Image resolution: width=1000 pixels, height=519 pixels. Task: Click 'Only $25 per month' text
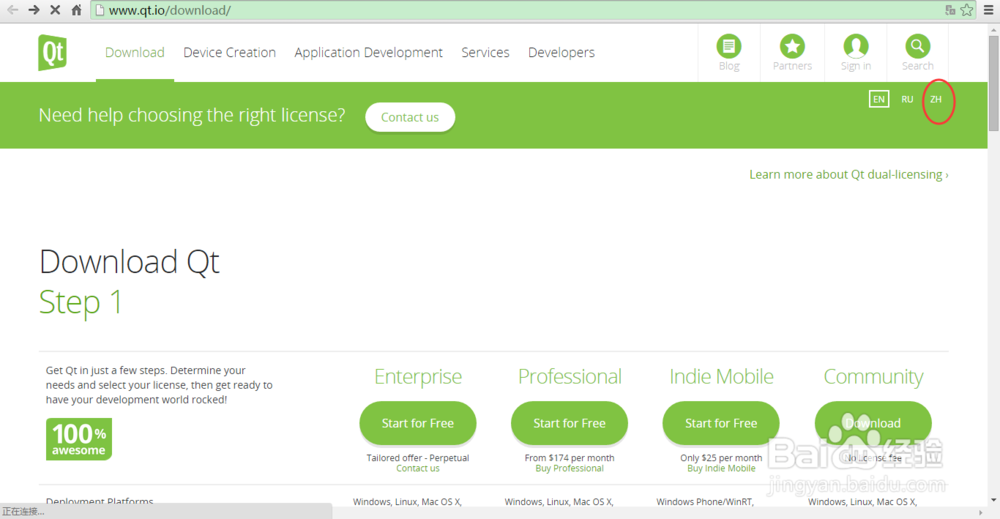[721, 458]
